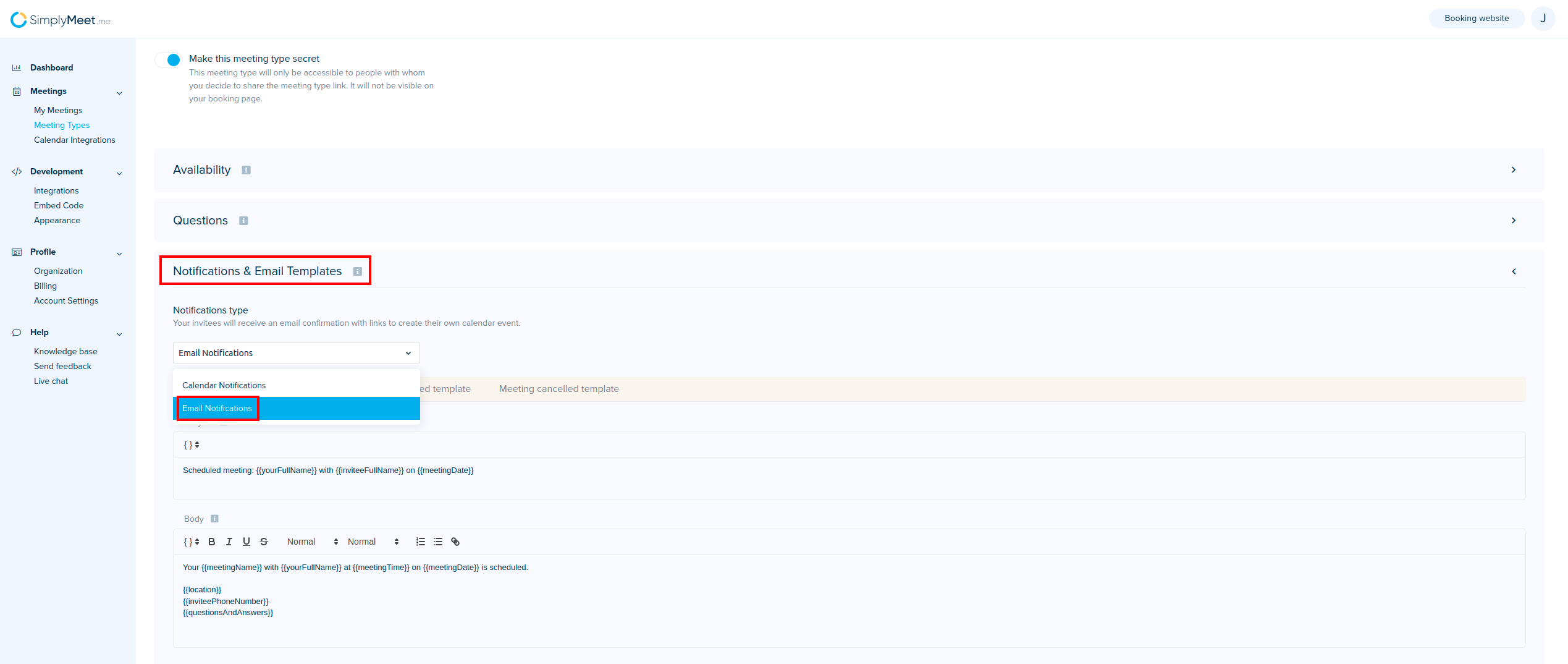Switch to Meeting cancelled template tab

click(558, 389)
